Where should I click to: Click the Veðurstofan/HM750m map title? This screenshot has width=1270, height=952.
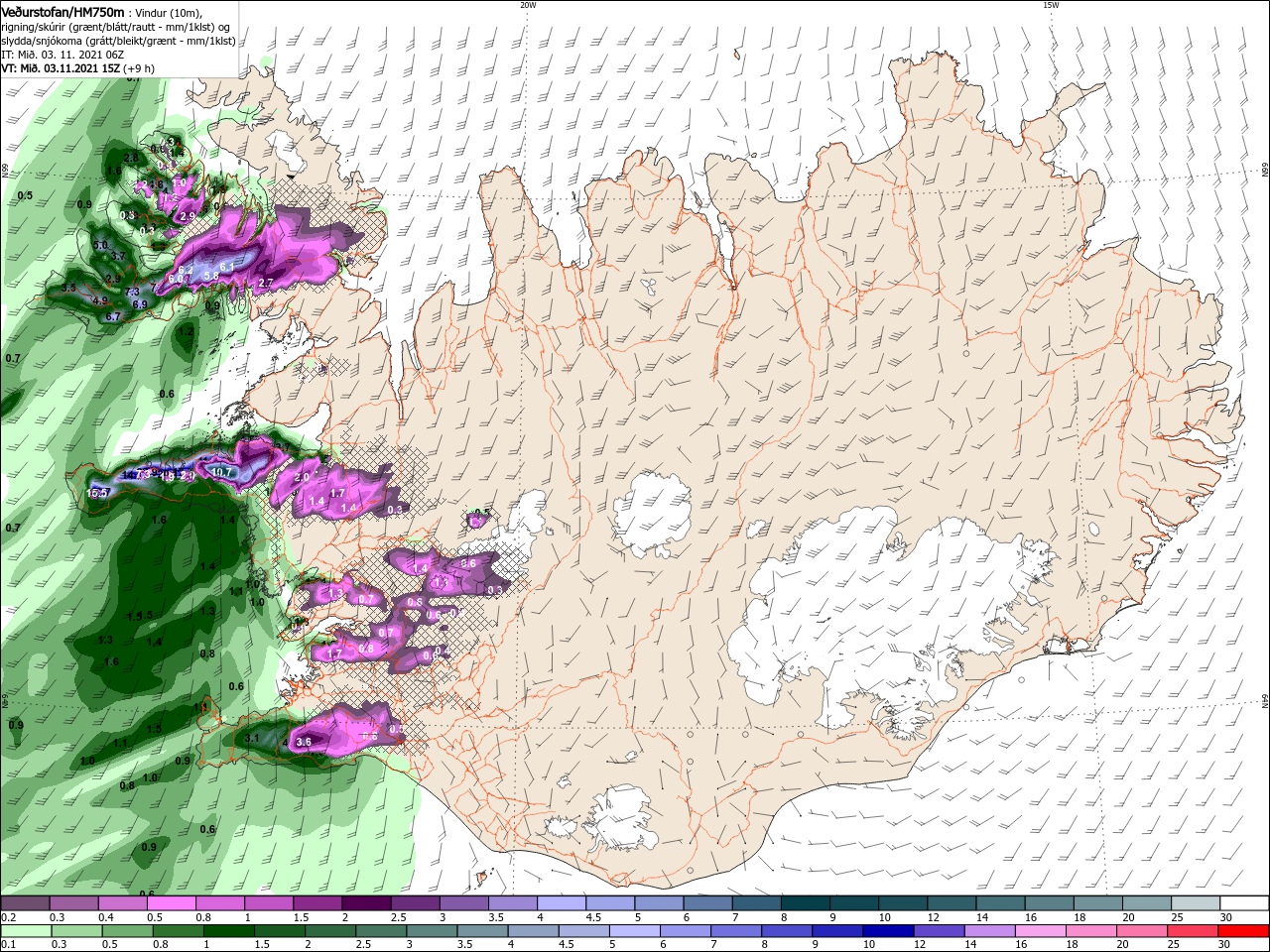click(63, 11)
